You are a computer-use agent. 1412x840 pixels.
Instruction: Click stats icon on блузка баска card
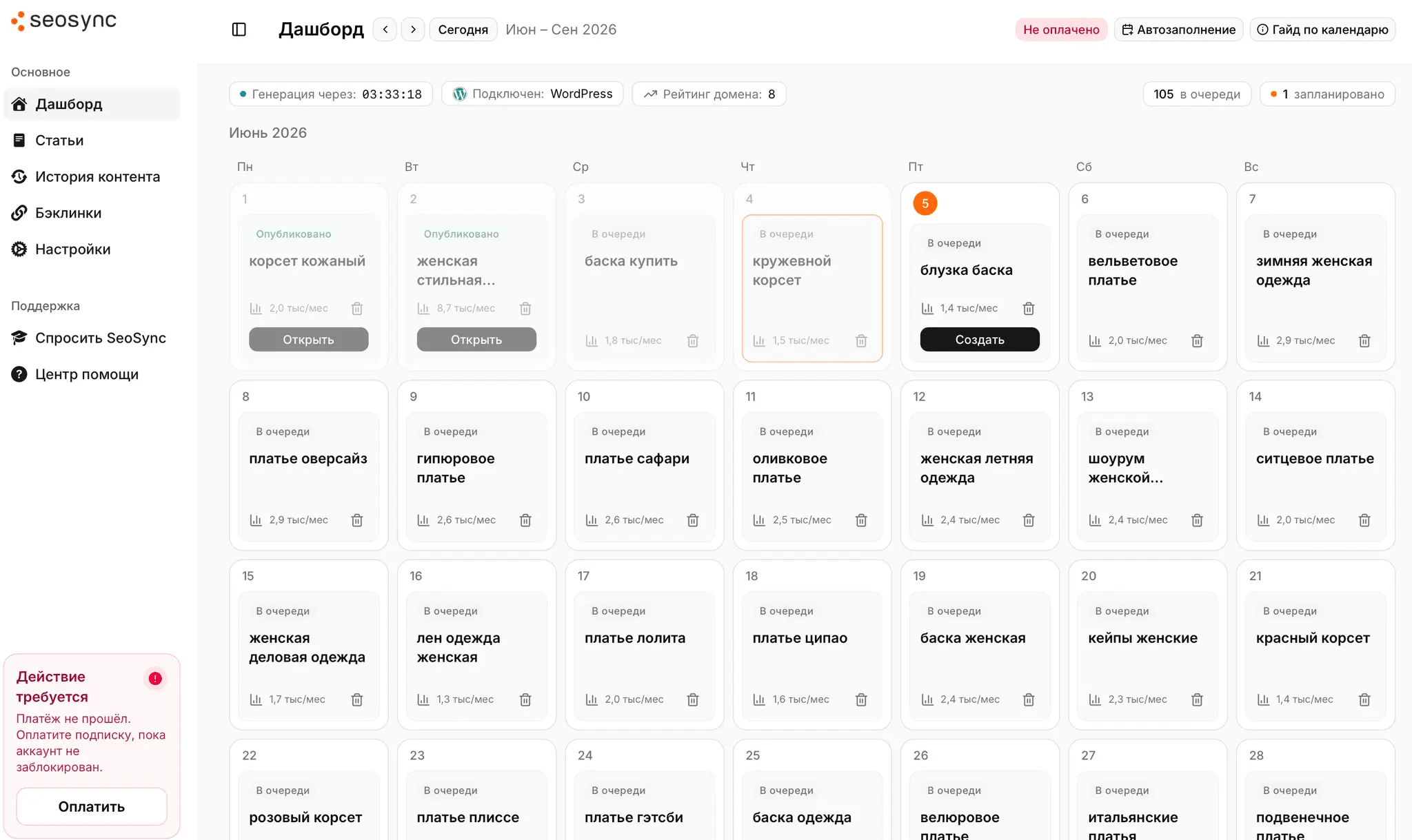(x=927, y=309)
